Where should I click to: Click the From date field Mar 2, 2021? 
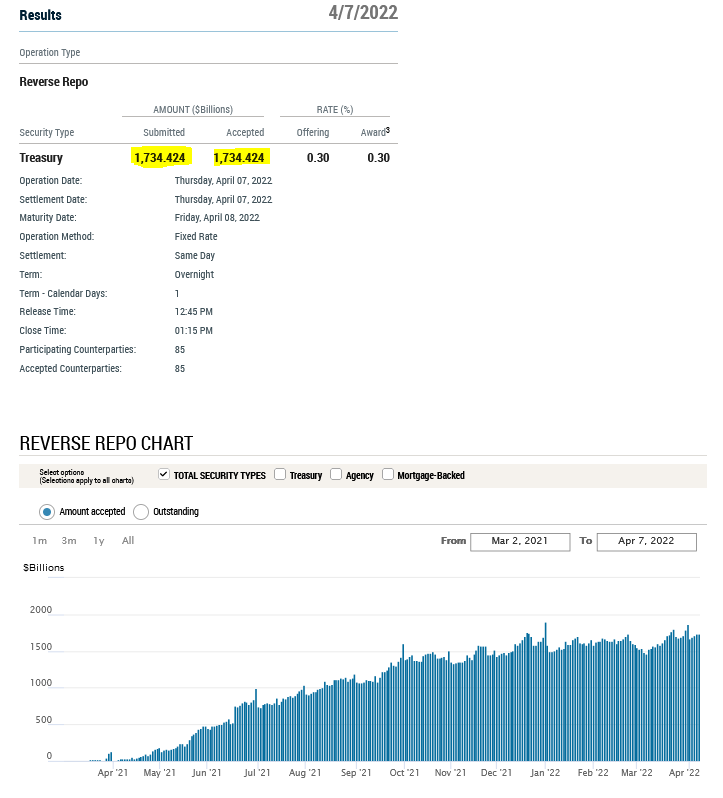[x=520, y=542]
